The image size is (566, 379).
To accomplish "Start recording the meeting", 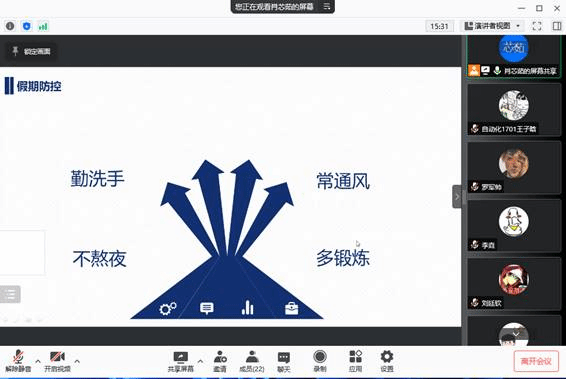I will click(x=320, y=361).
